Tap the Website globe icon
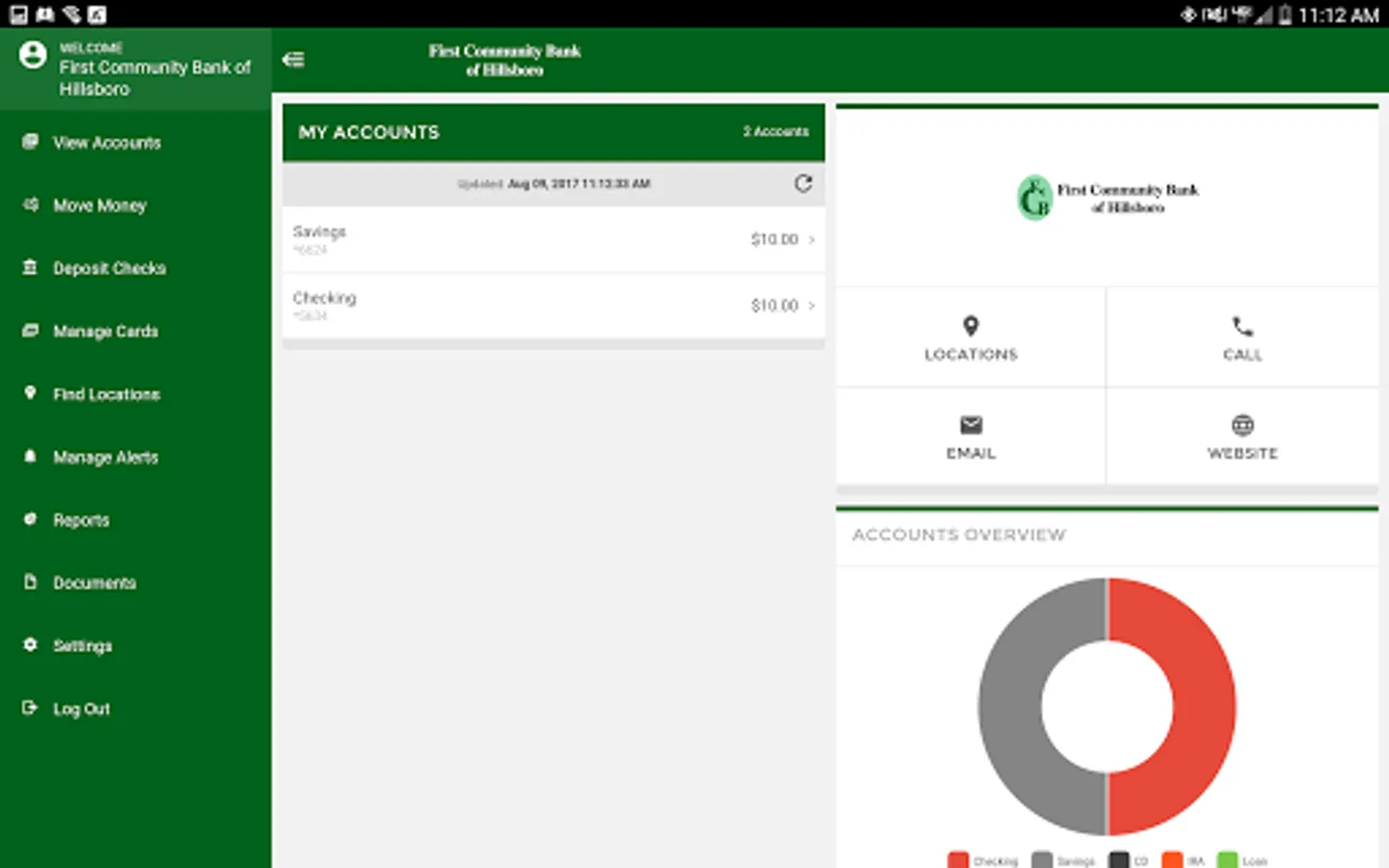Viewport: 1389px width, 868px height. 1242,424
